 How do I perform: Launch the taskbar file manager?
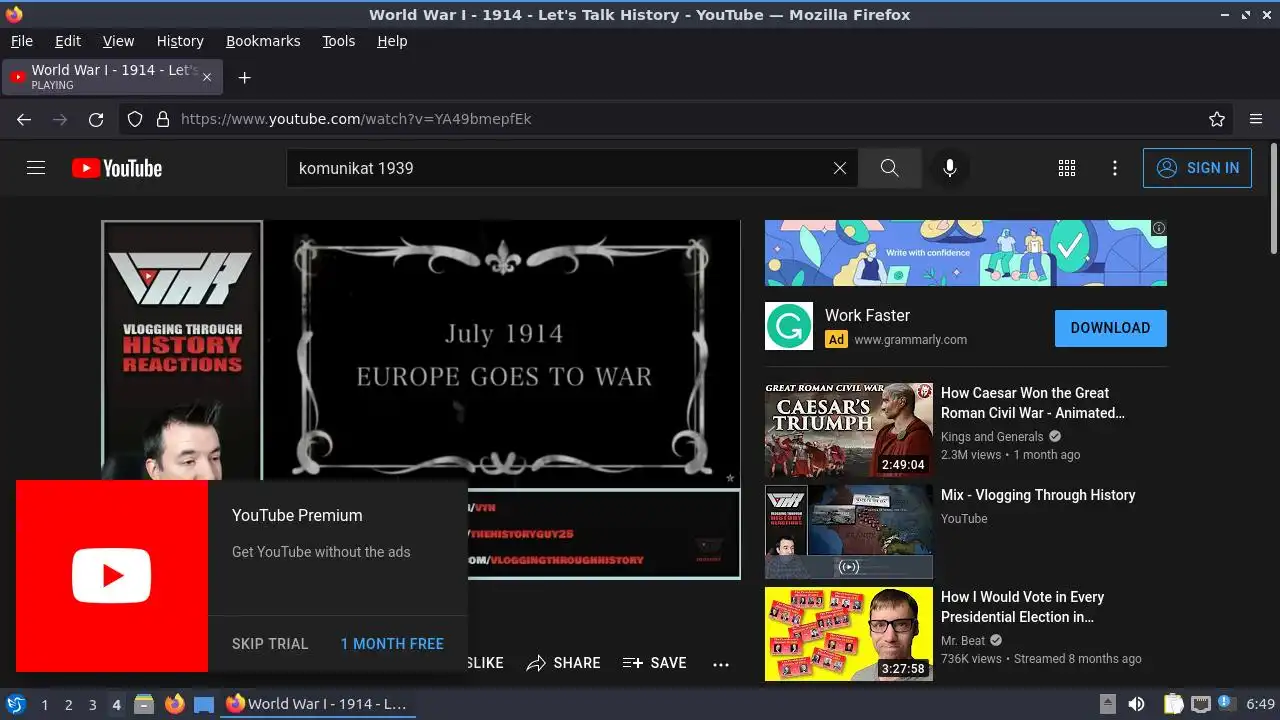point(144,704)
